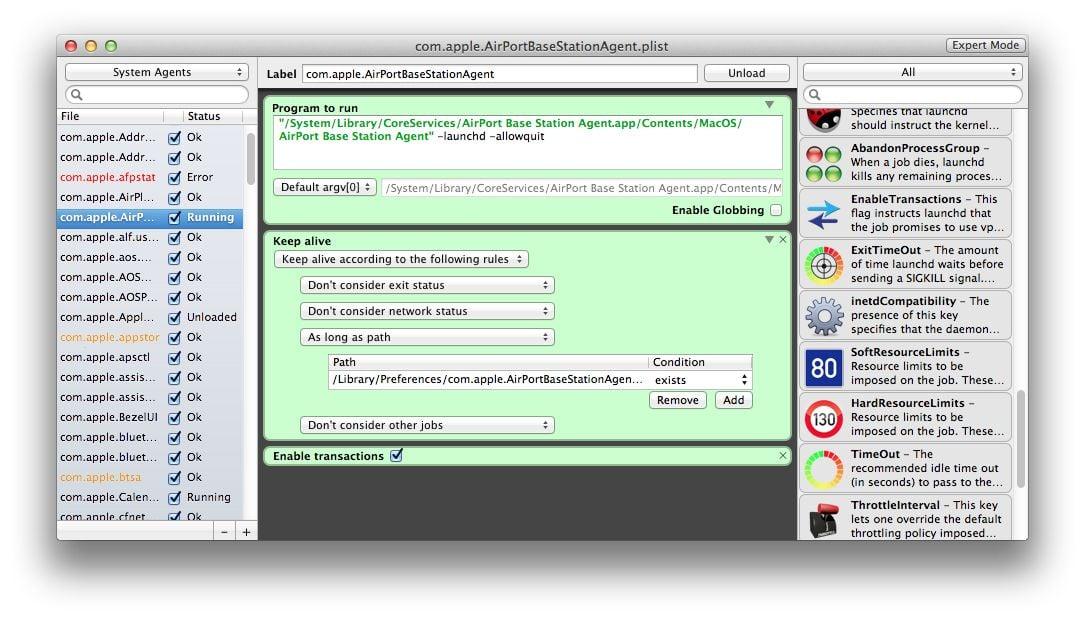This screenshot has width=1085, height=619.
Task: Click the ThrottleInterval lever icon
Action: [823, 520]
